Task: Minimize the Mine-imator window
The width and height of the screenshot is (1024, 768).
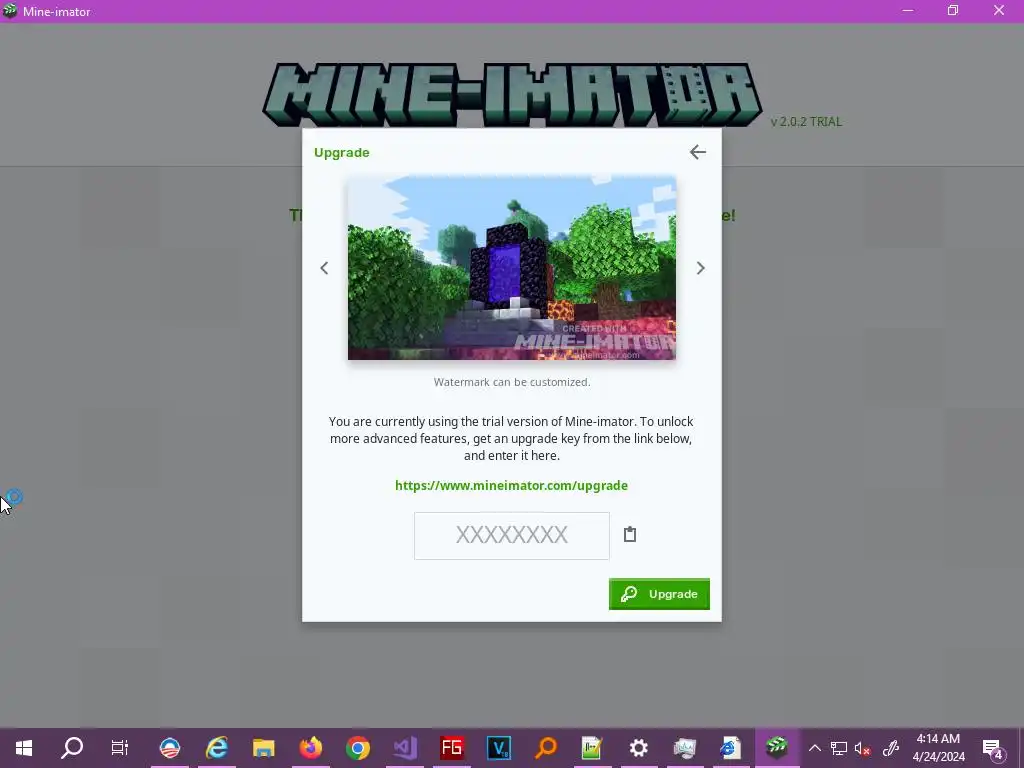Action: point(908,11)
